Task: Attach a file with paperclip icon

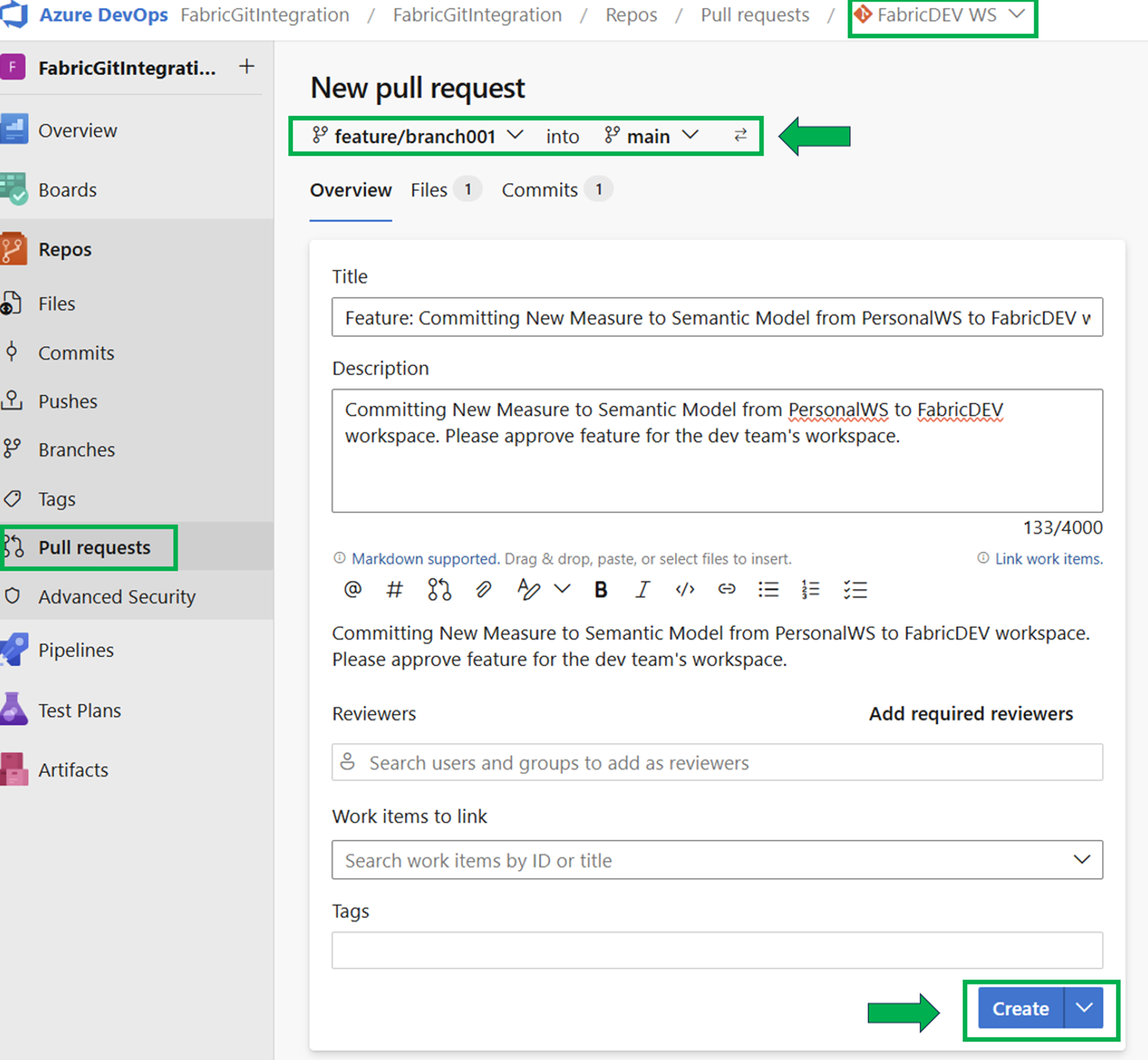Action: 483,590
